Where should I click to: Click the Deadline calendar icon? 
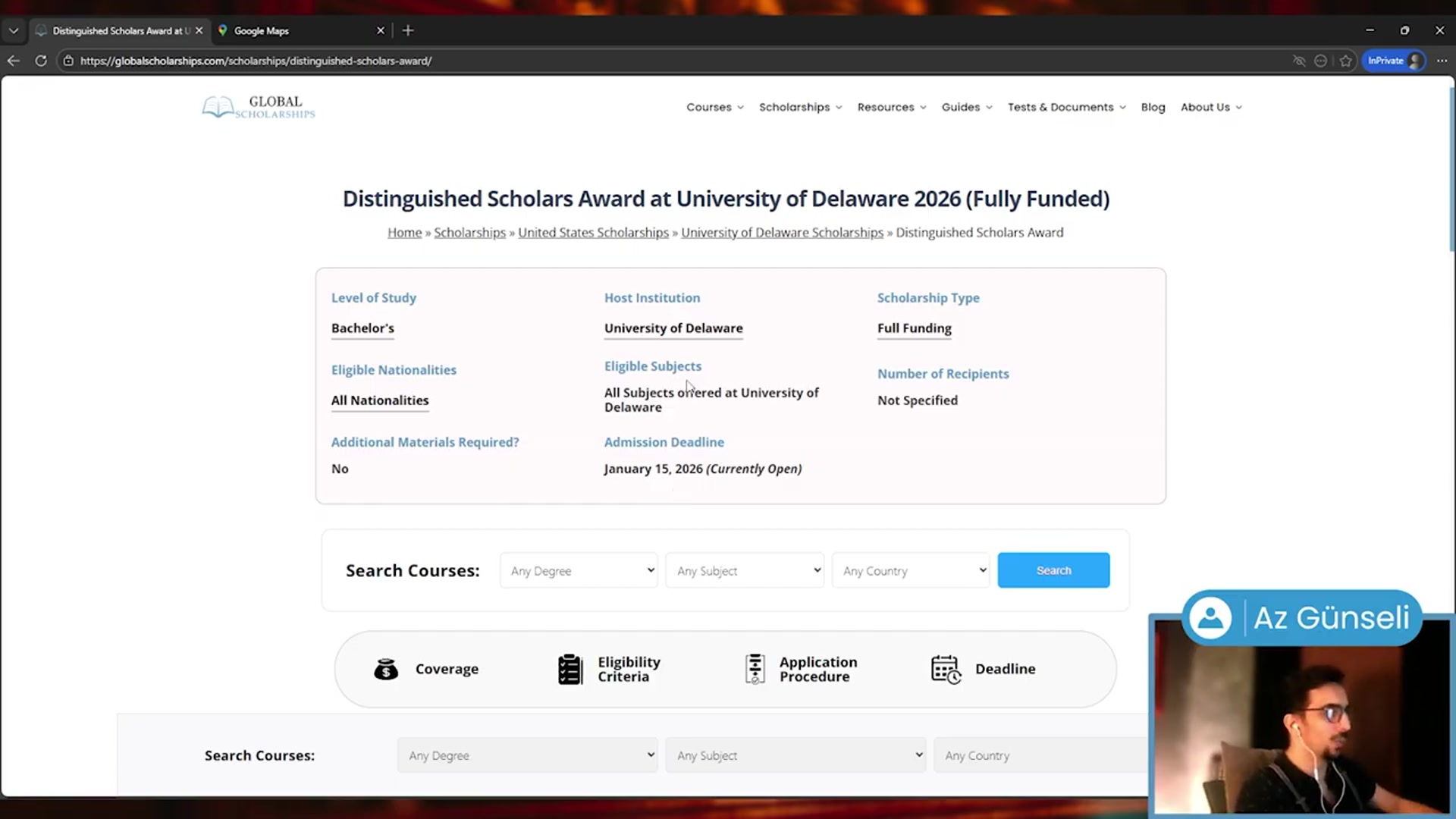click(946, 669)
